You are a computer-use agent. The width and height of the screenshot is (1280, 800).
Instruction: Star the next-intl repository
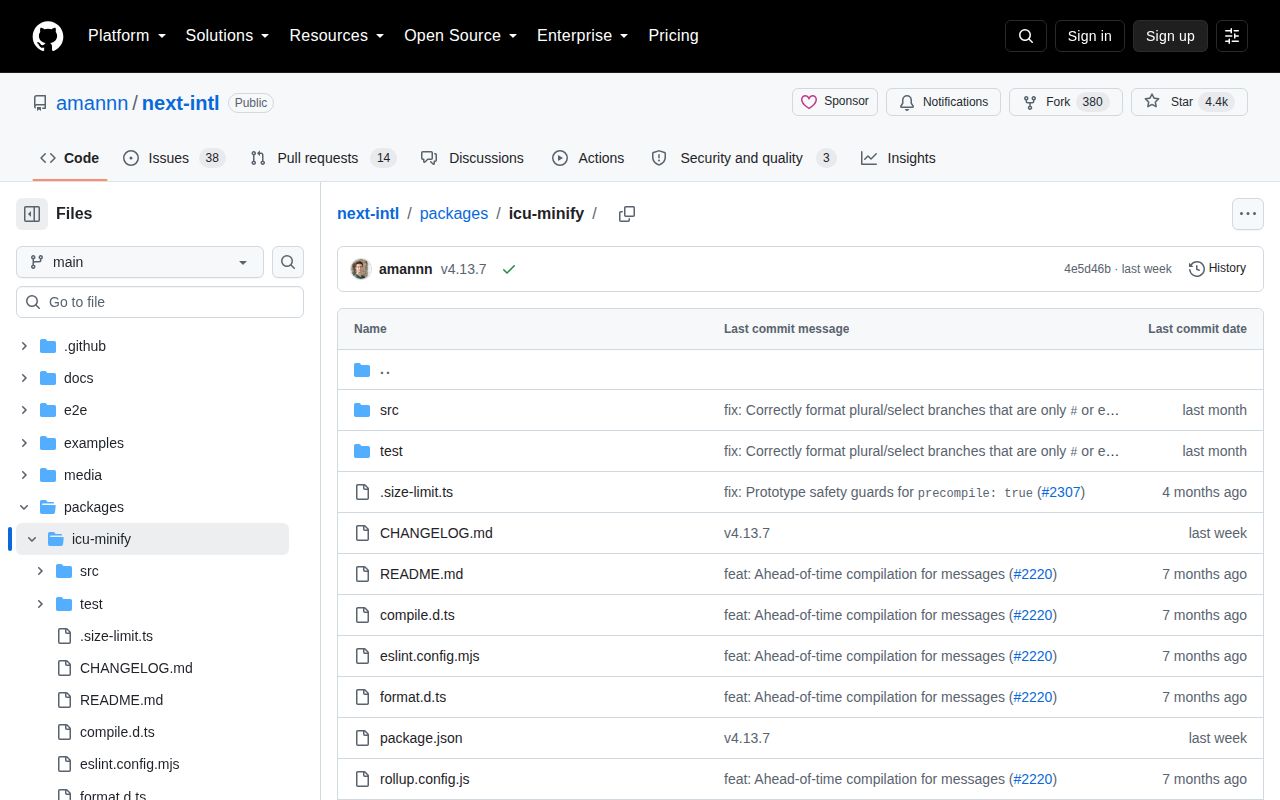point(1189,102)
